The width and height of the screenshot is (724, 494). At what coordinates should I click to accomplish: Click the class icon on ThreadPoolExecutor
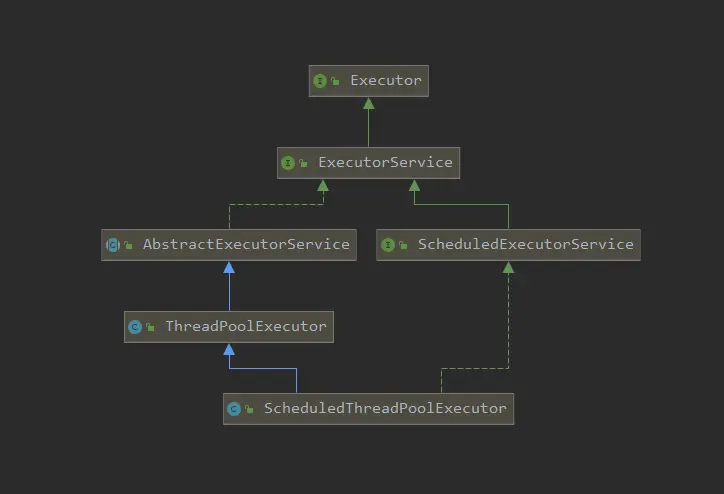[x=135, y=327]
